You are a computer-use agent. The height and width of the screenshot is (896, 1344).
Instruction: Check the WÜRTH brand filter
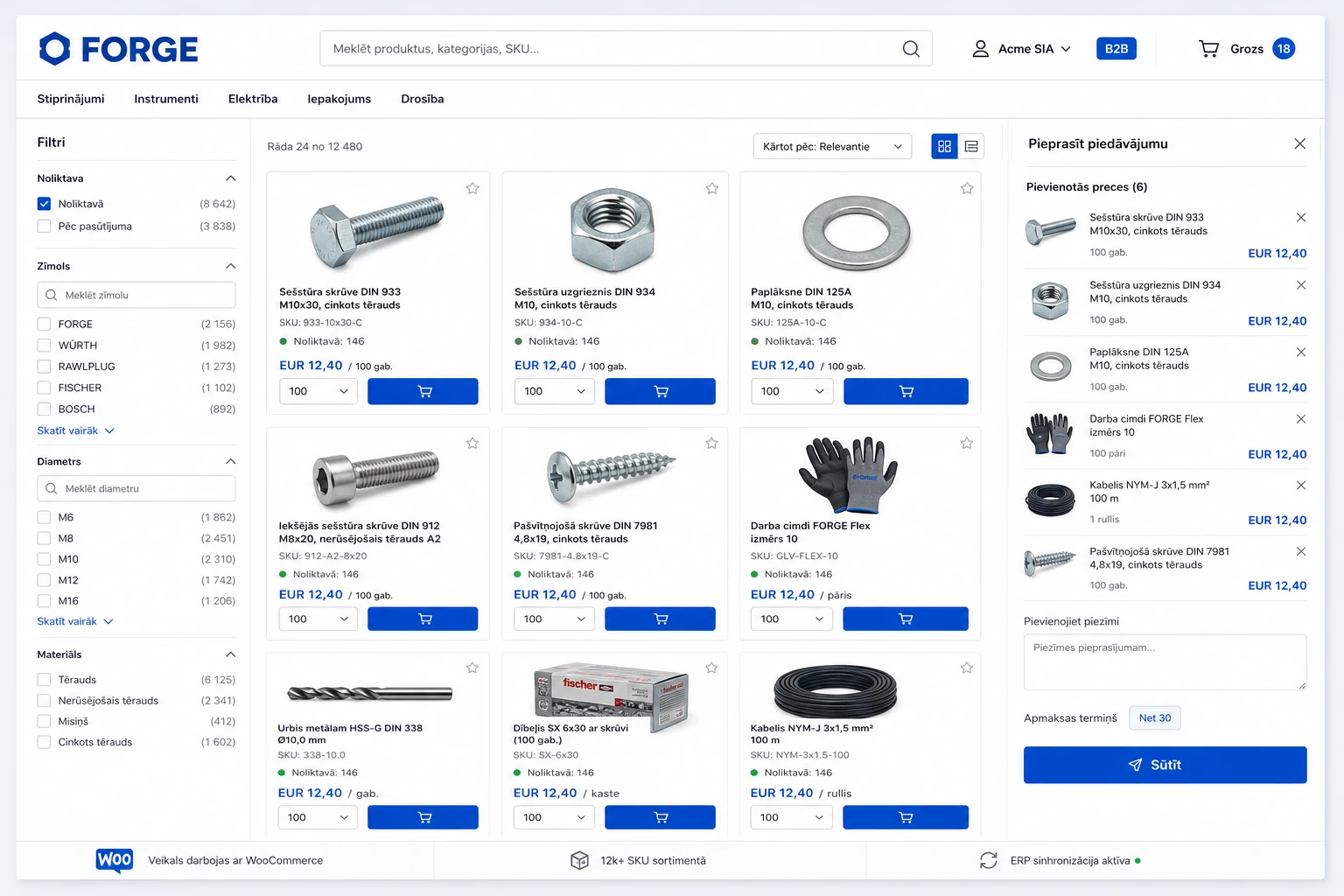(x=44, y=345)
